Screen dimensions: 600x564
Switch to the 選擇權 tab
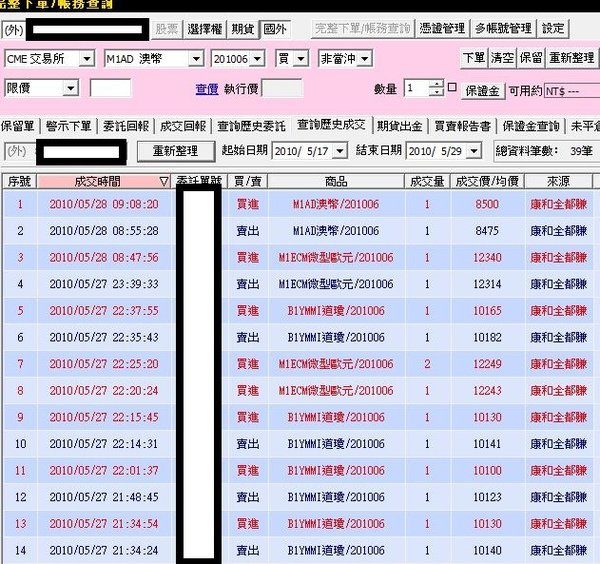click(x=205, y=29)
